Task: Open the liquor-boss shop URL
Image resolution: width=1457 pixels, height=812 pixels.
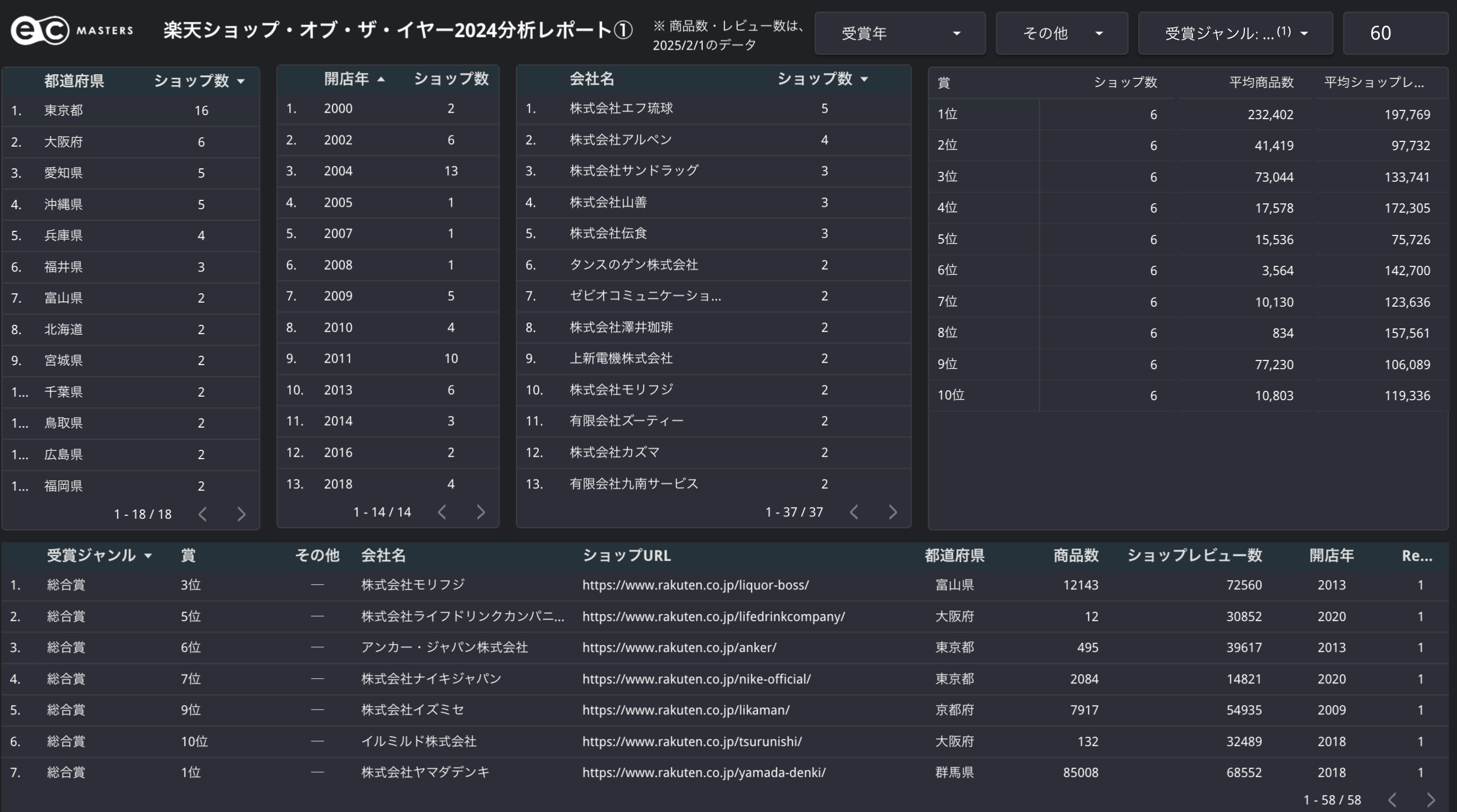Action: coord(695,585)
